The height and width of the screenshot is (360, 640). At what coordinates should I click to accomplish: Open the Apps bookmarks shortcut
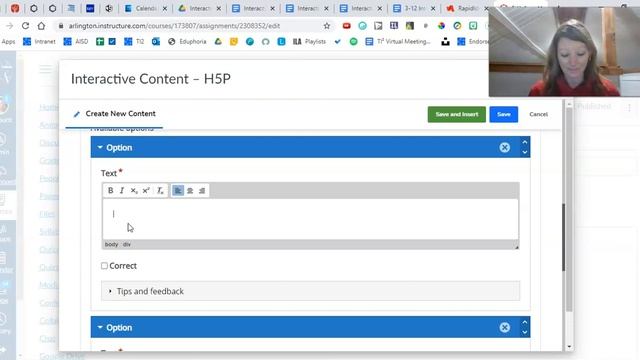tap(8, 42)
